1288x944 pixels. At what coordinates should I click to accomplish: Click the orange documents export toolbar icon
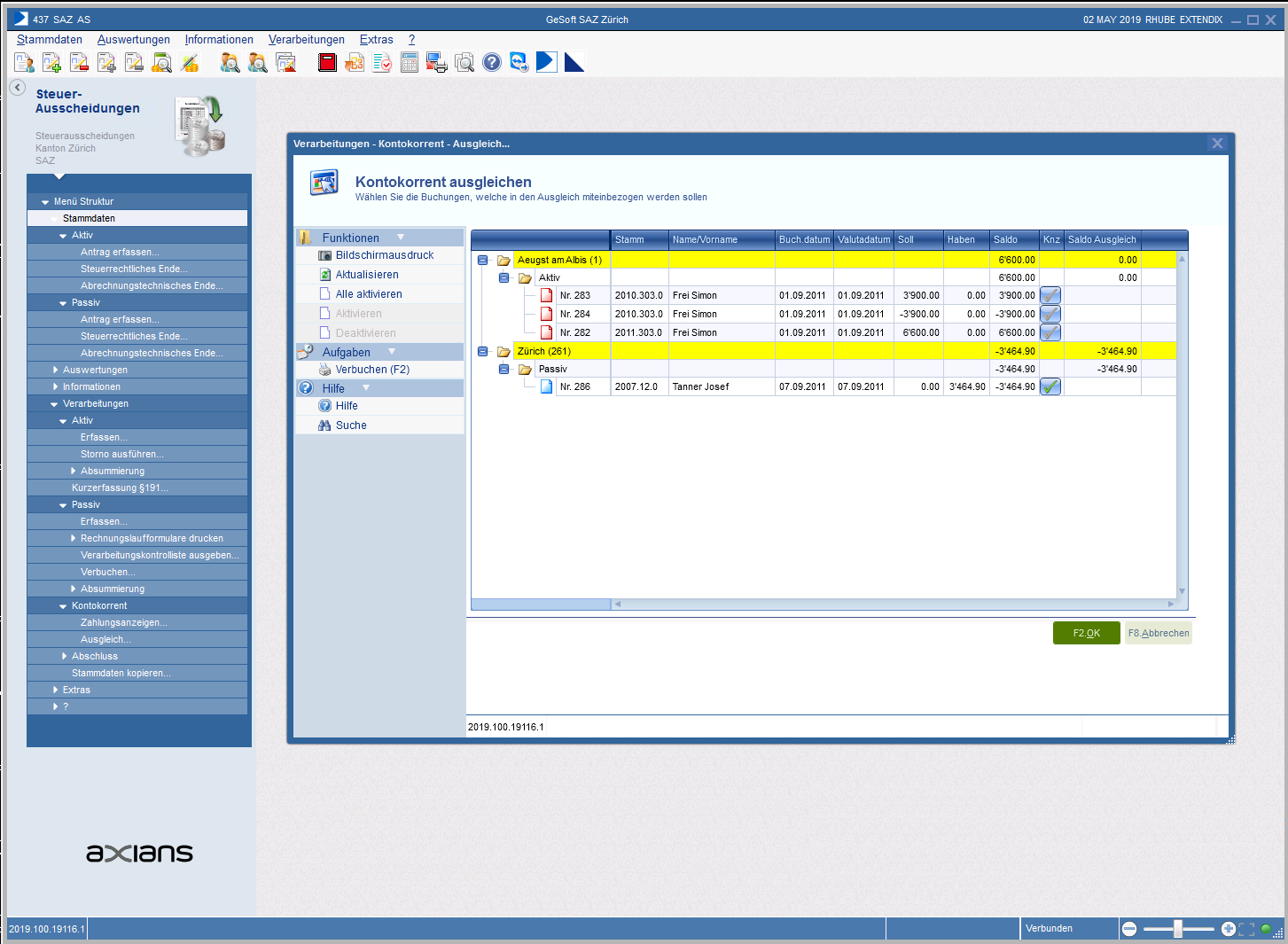pos(355,62)
